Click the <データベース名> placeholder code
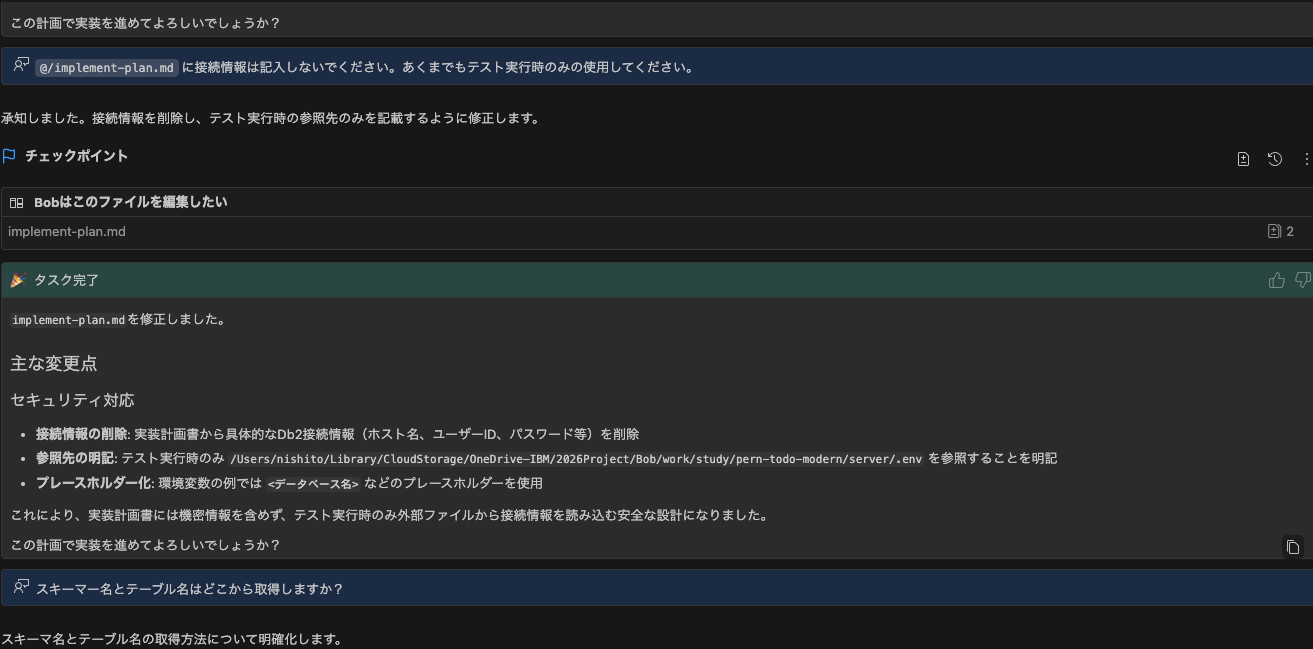This screenshot has width=1313, height=649. (313, 484)
